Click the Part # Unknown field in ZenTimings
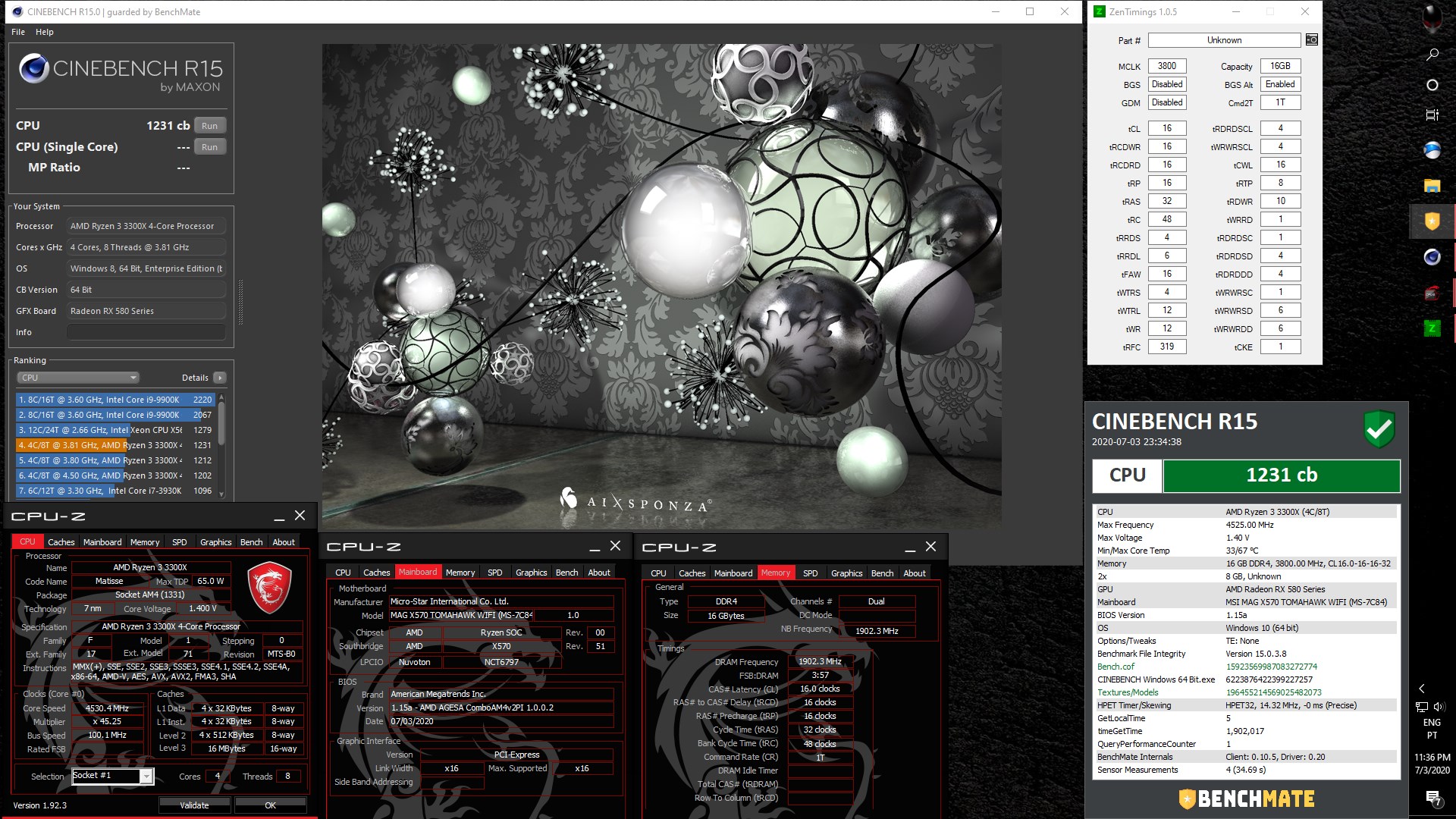Viewport: 1456px width, 819px height. (x=1224, y=40)
